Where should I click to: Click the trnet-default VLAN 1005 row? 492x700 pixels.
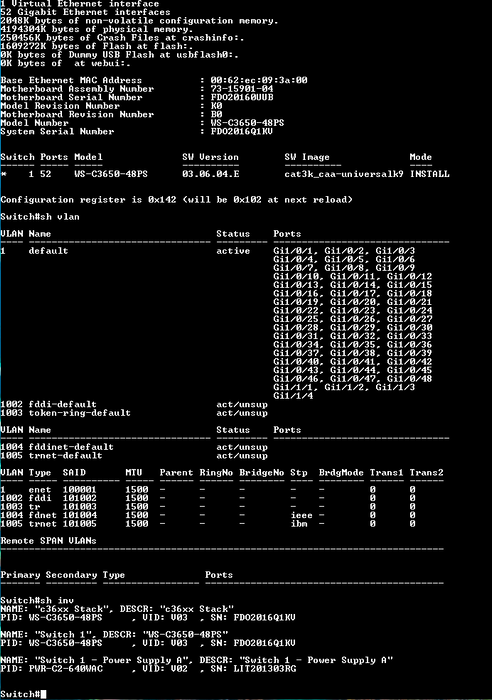[134, 456]
